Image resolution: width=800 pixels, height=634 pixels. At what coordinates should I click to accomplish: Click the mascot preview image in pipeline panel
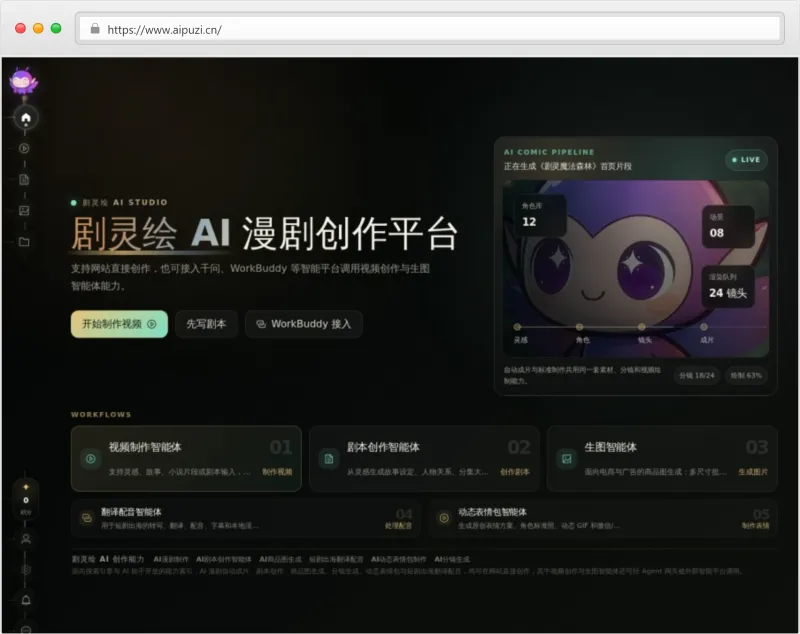click(x=636, y=268)
